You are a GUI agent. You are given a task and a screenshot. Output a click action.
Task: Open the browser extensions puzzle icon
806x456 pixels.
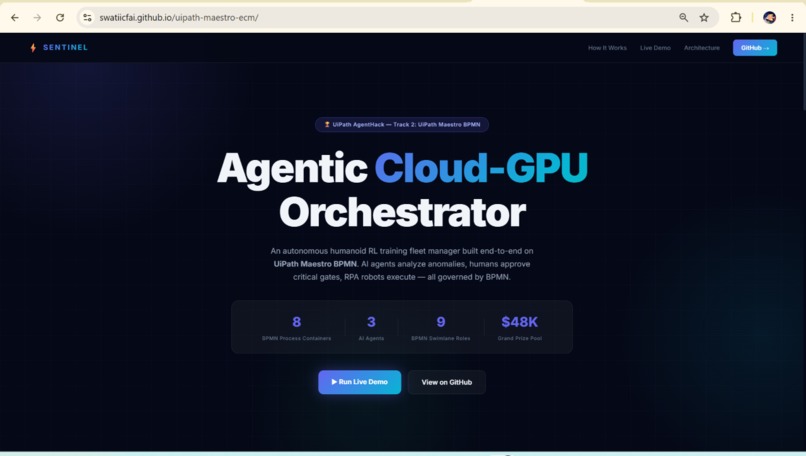[736, 17]
